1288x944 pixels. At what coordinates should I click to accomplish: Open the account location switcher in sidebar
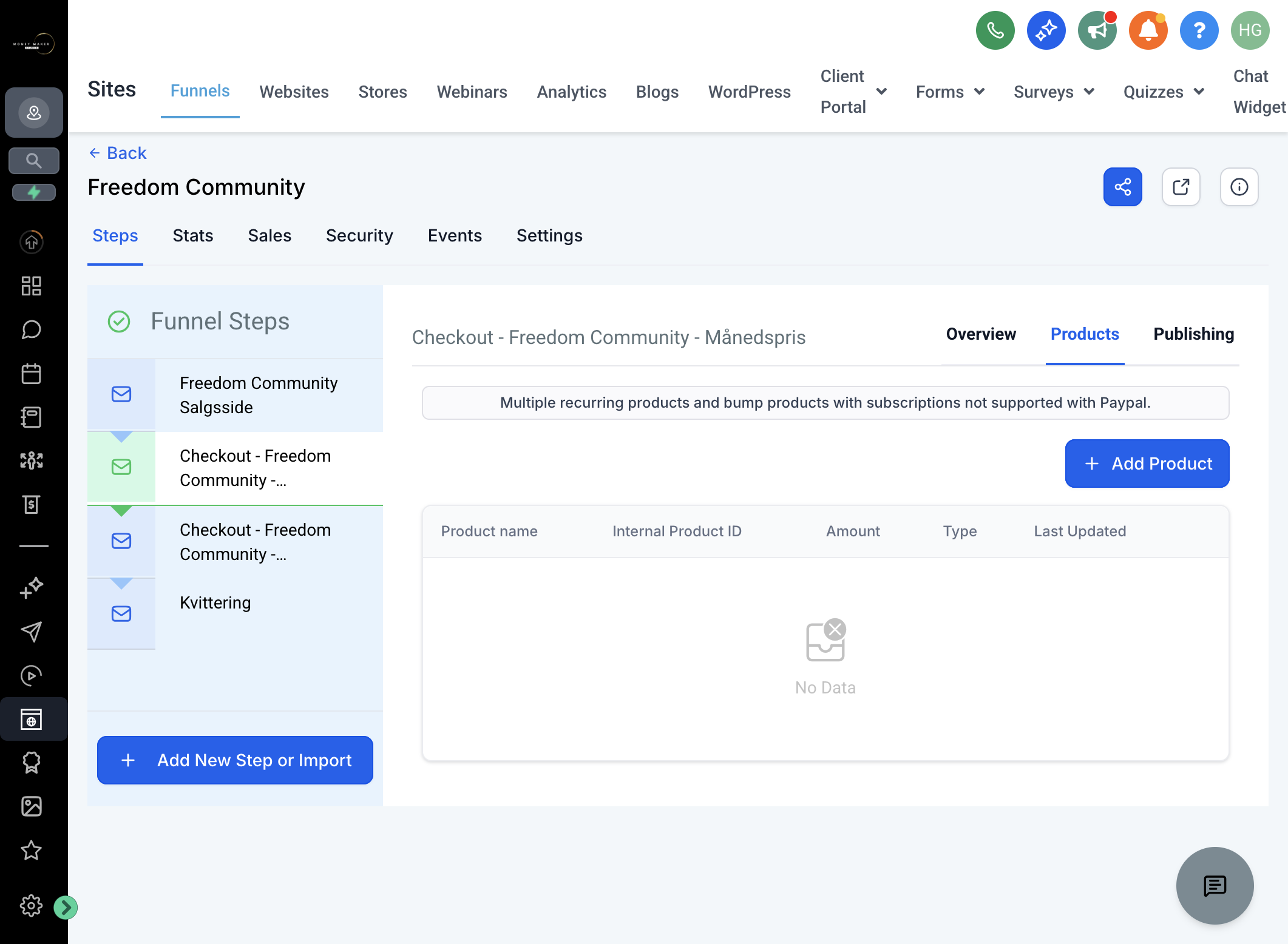pos(34,112)
